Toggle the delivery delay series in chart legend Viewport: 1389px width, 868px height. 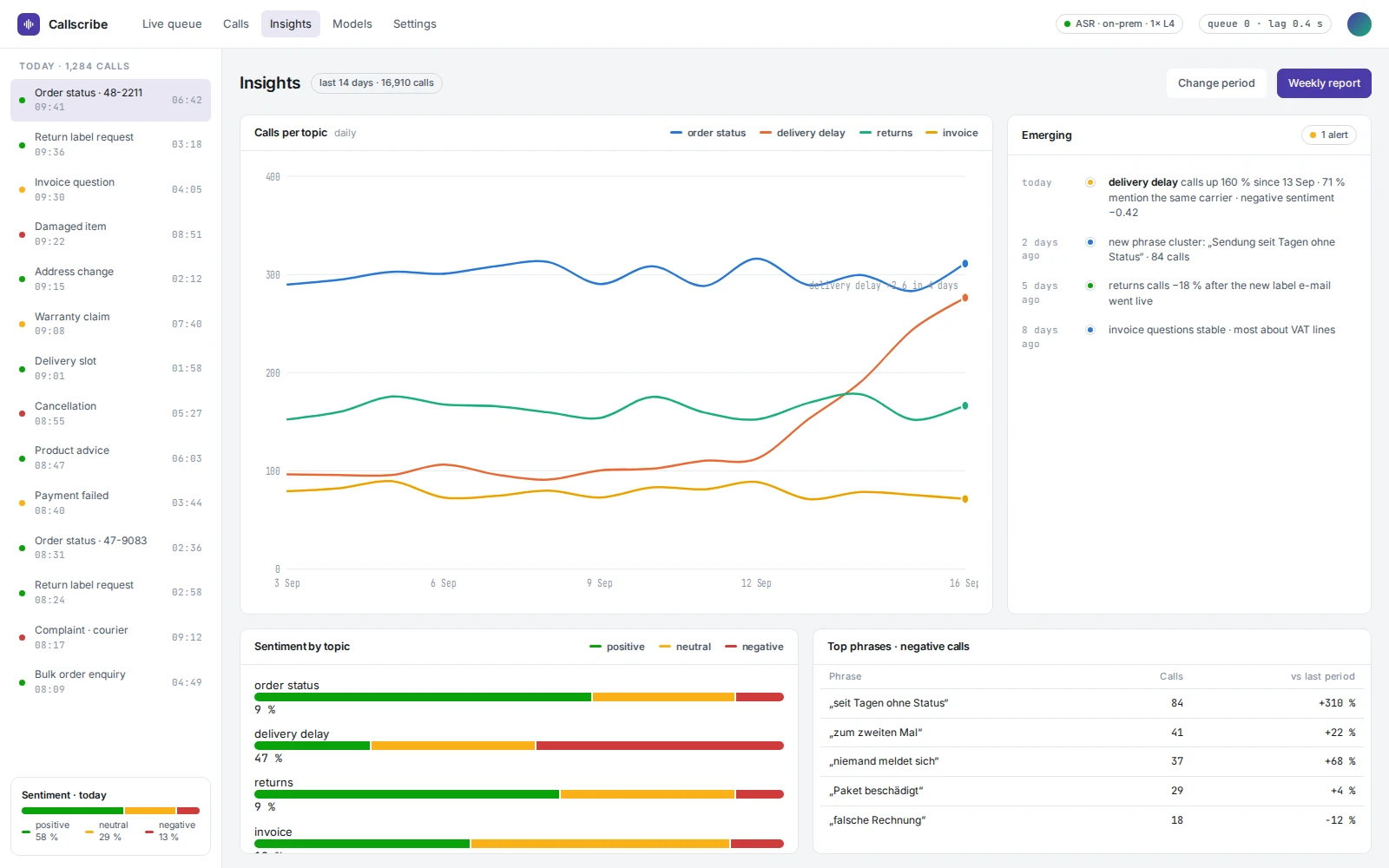(x=802, y=133)
